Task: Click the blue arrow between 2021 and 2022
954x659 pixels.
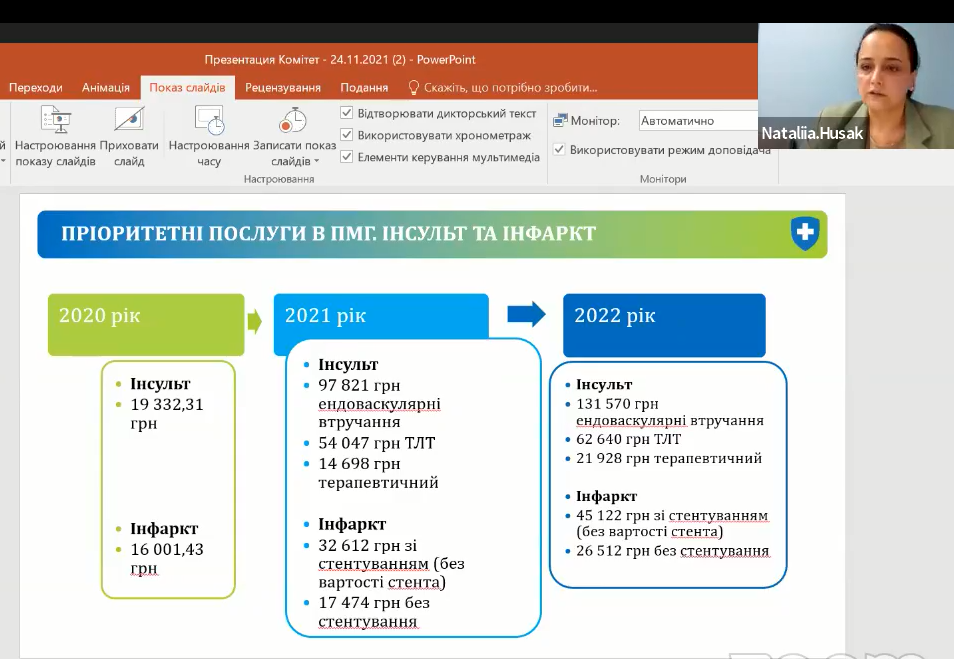Action: click(x=526, y=314)
